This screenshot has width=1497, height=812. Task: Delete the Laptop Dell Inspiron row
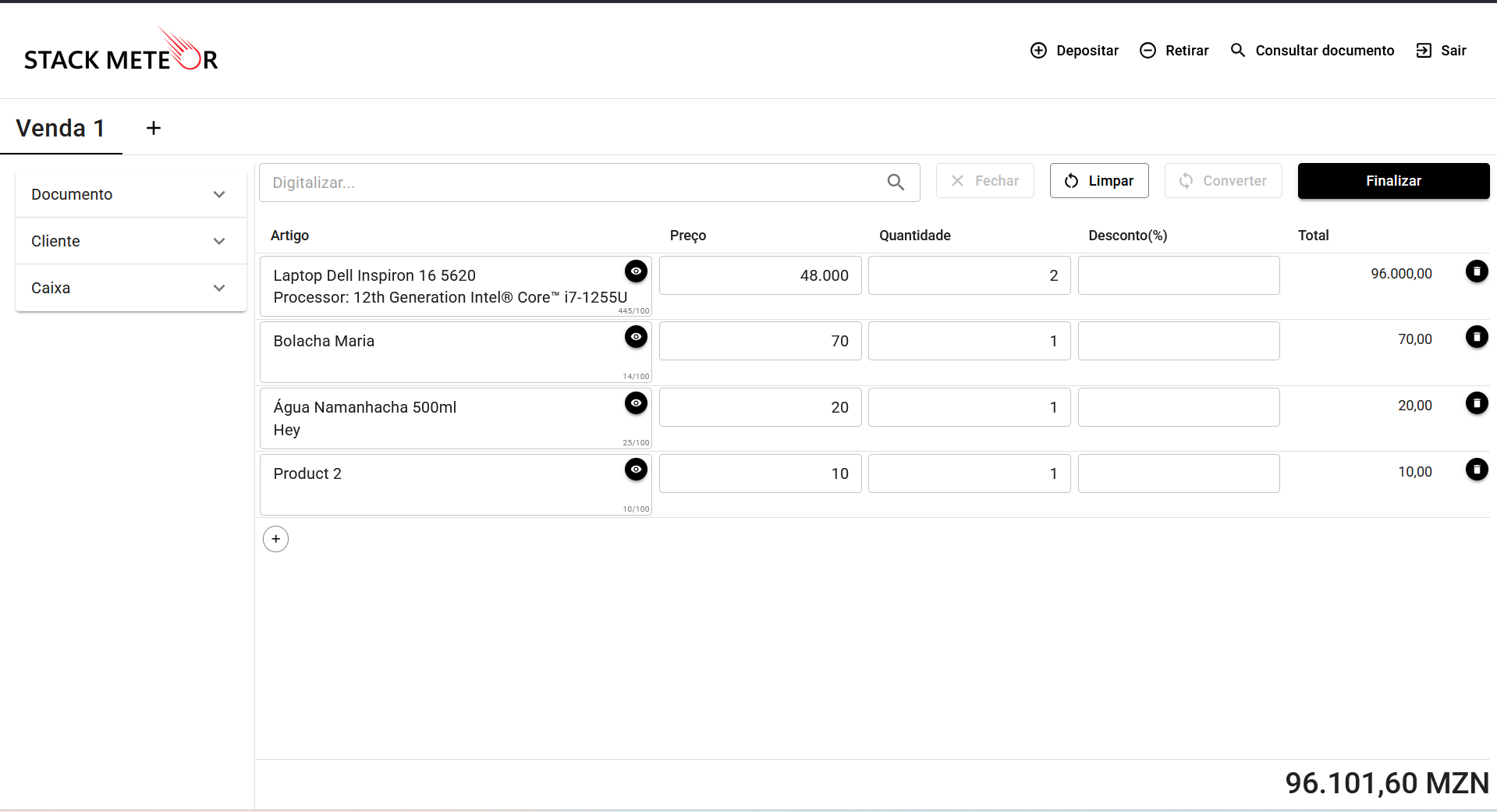pyautogui.click(x=1477, y=271)
